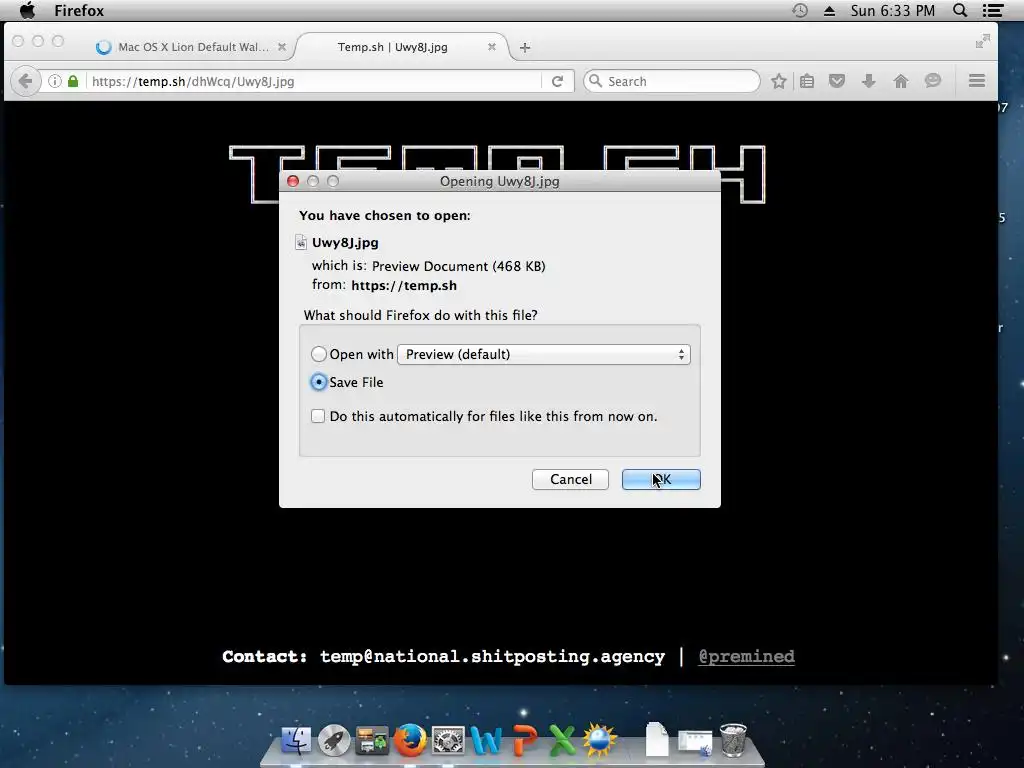This screenshot has height=768, width=1024.
Task: Select the Save File radio button
Action: tap(319, 382)
